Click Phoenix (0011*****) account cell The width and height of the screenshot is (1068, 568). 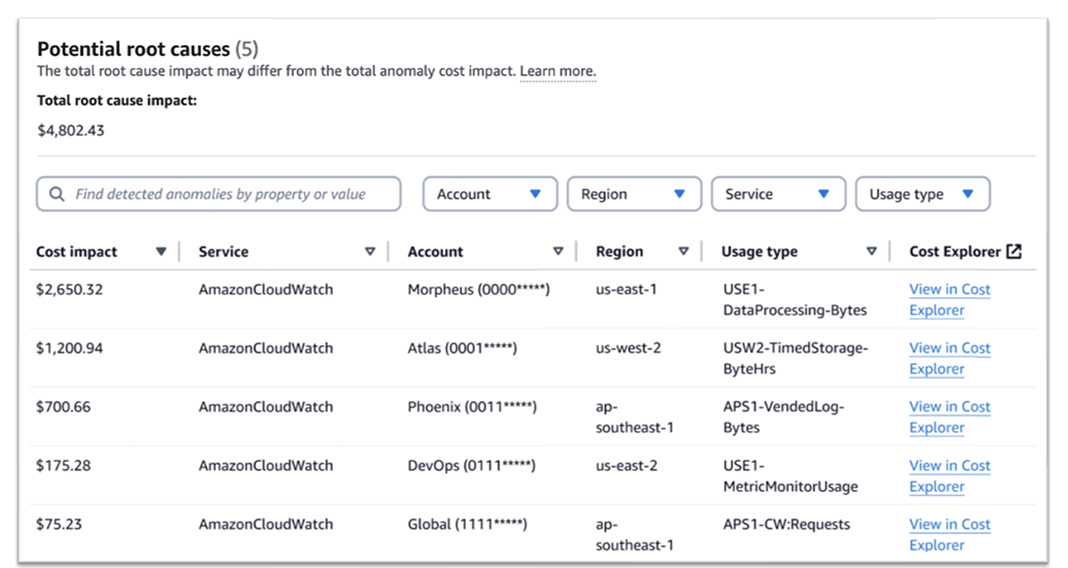[x=472, y=407]
